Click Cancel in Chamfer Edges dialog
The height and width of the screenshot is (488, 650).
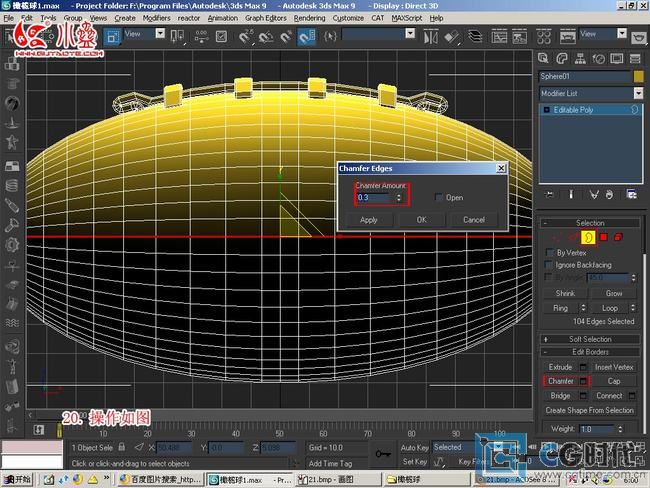474,220
